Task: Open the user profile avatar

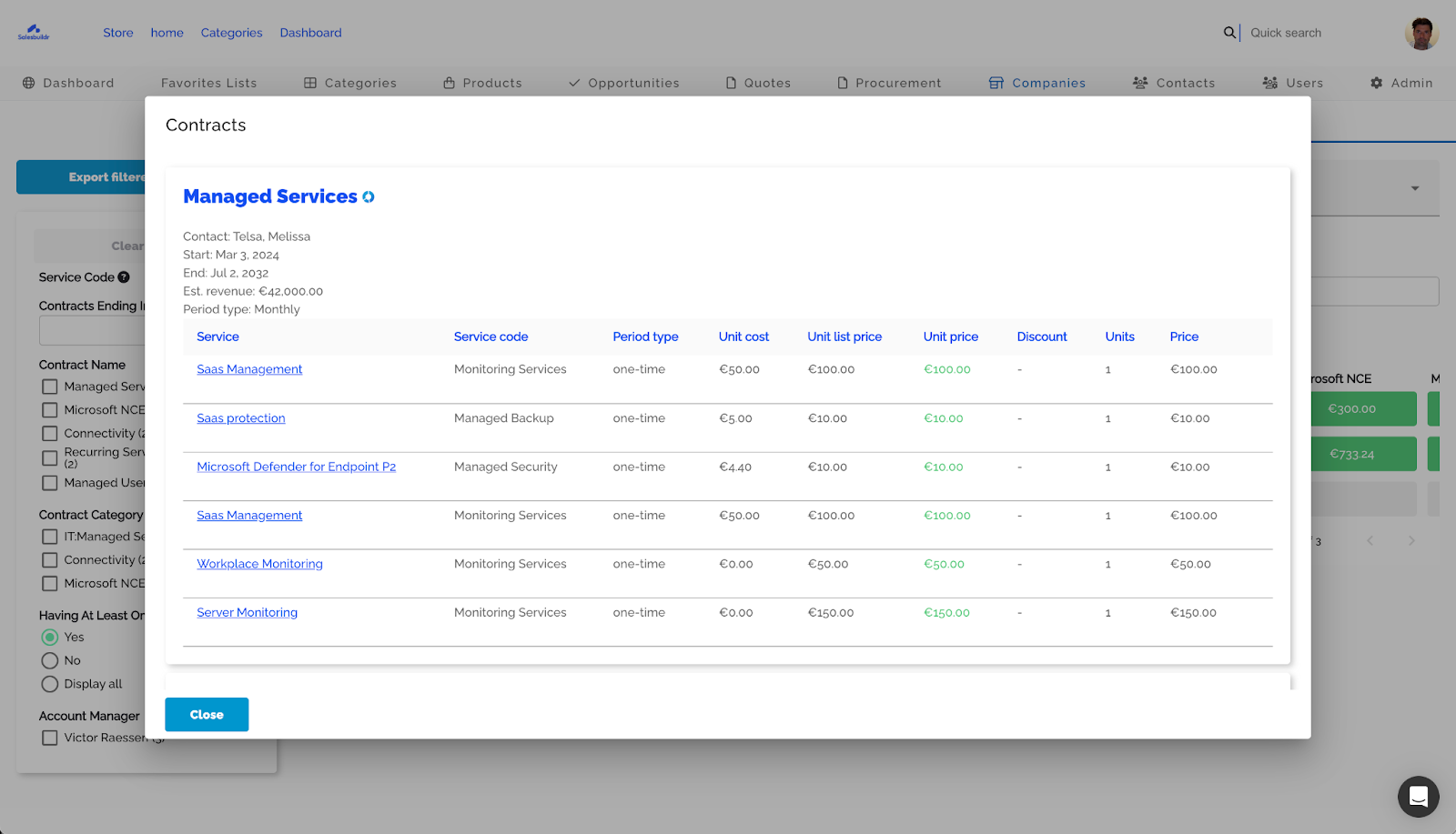Action: pyautogui.click(x=1421, y=33)
